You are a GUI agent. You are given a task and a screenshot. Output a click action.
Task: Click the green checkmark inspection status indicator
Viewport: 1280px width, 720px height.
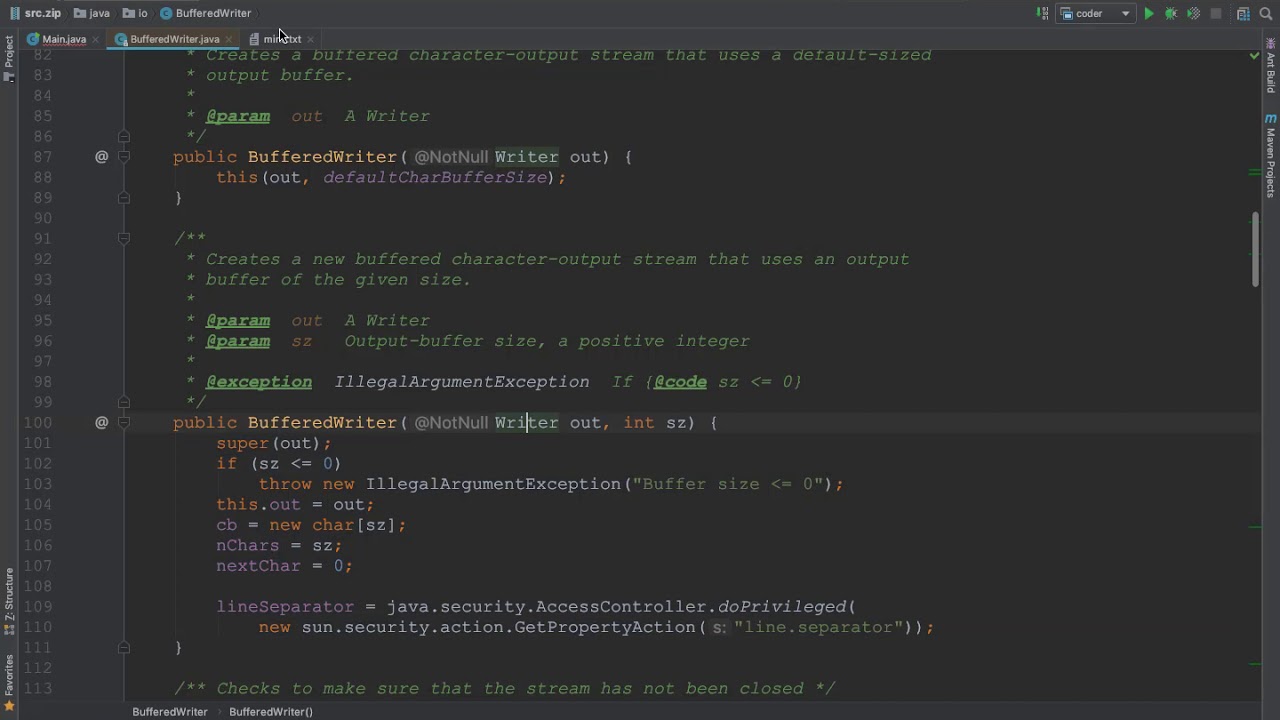[x=1255, y=56]
